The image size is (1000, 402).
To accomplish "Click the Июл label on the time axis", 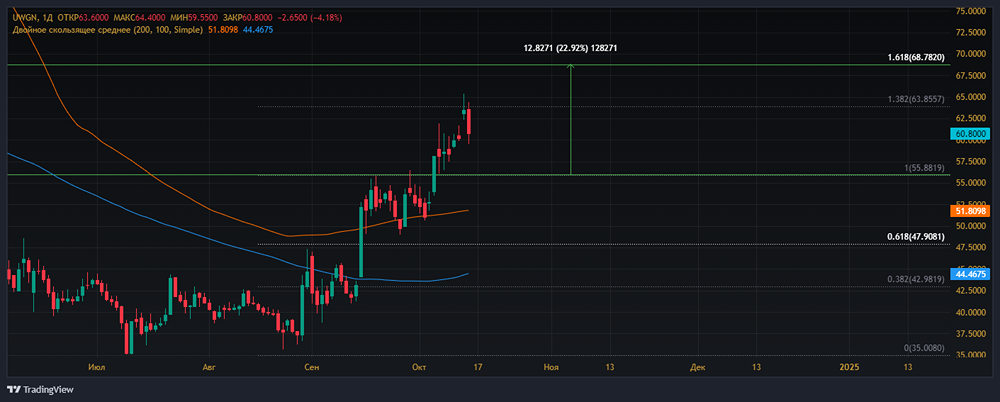I will click(x=98, y=367).
